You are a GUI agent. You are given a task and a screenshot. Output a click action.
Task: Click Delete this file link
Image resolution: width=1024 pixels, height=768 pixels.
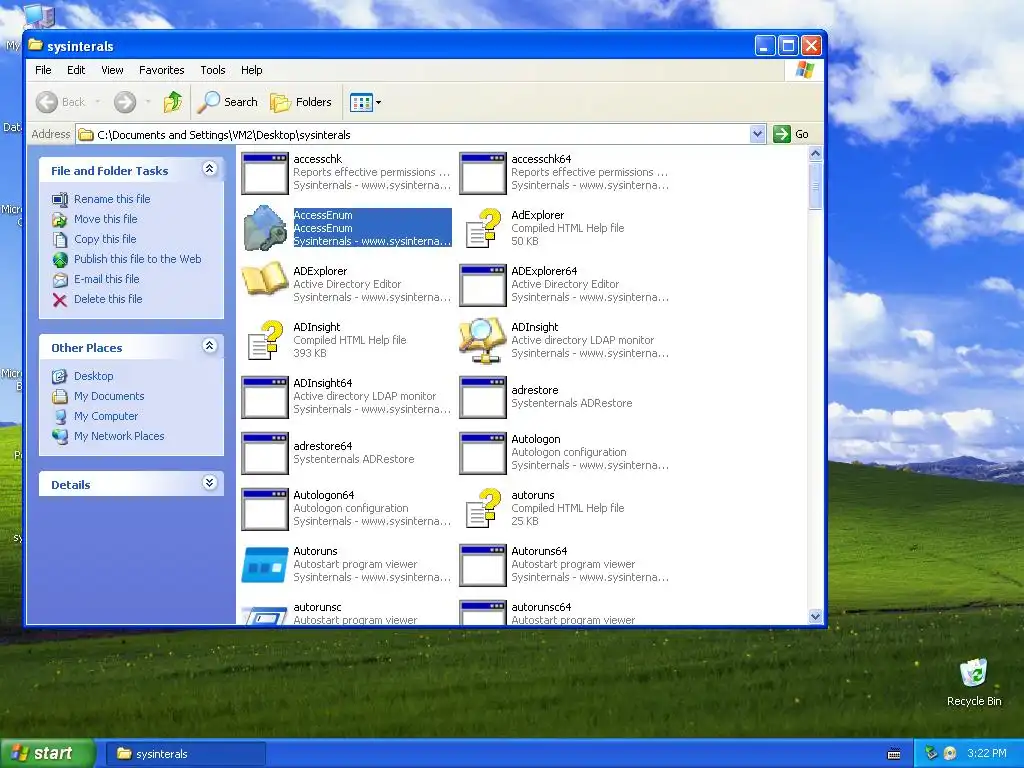(108, 299)
